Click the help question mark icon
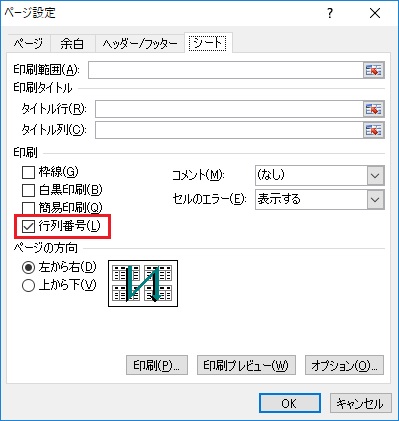The image size is (399, 421). tap(330, 13)
